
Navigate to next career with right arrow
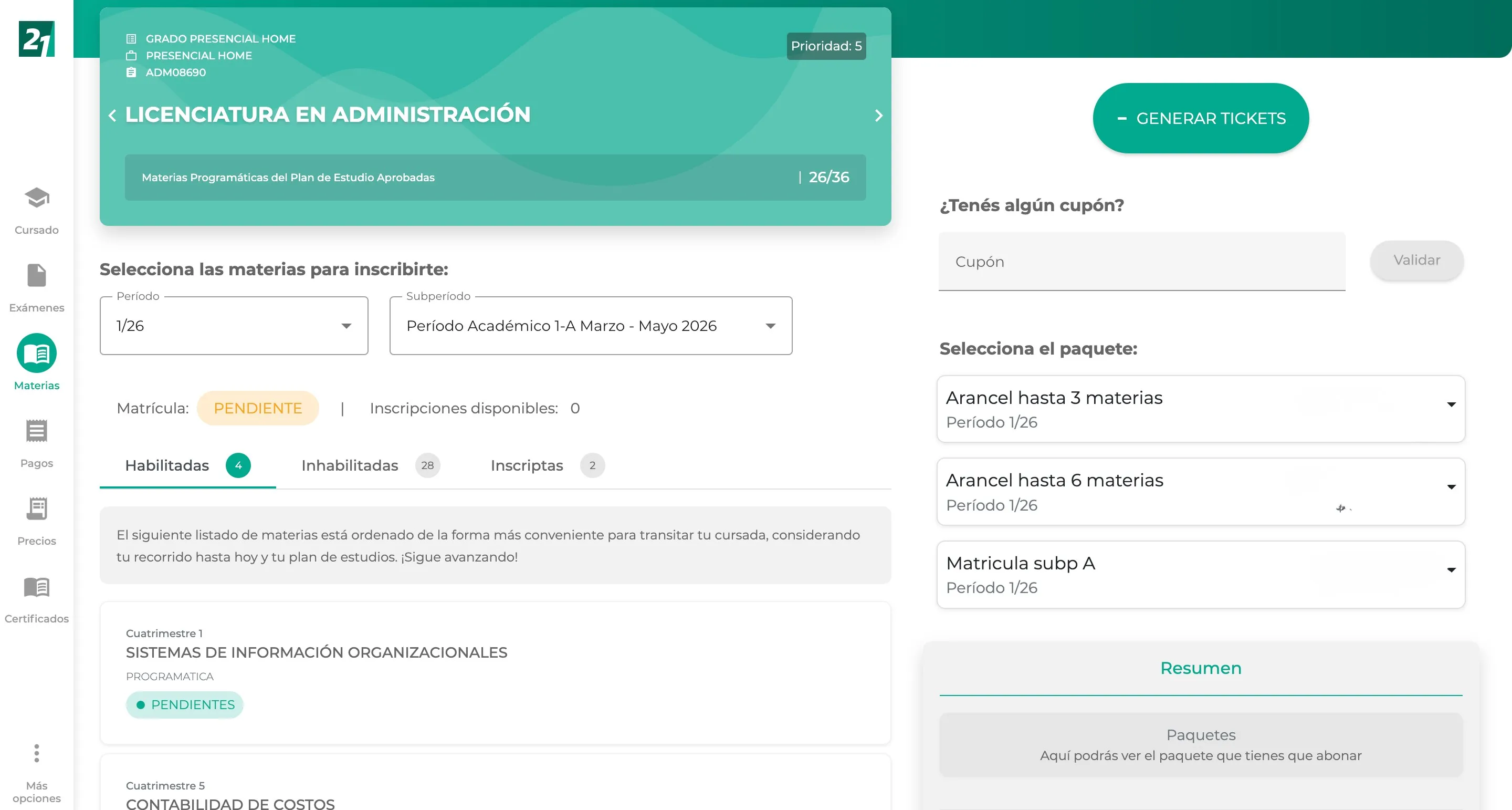(x=879, y=115)
